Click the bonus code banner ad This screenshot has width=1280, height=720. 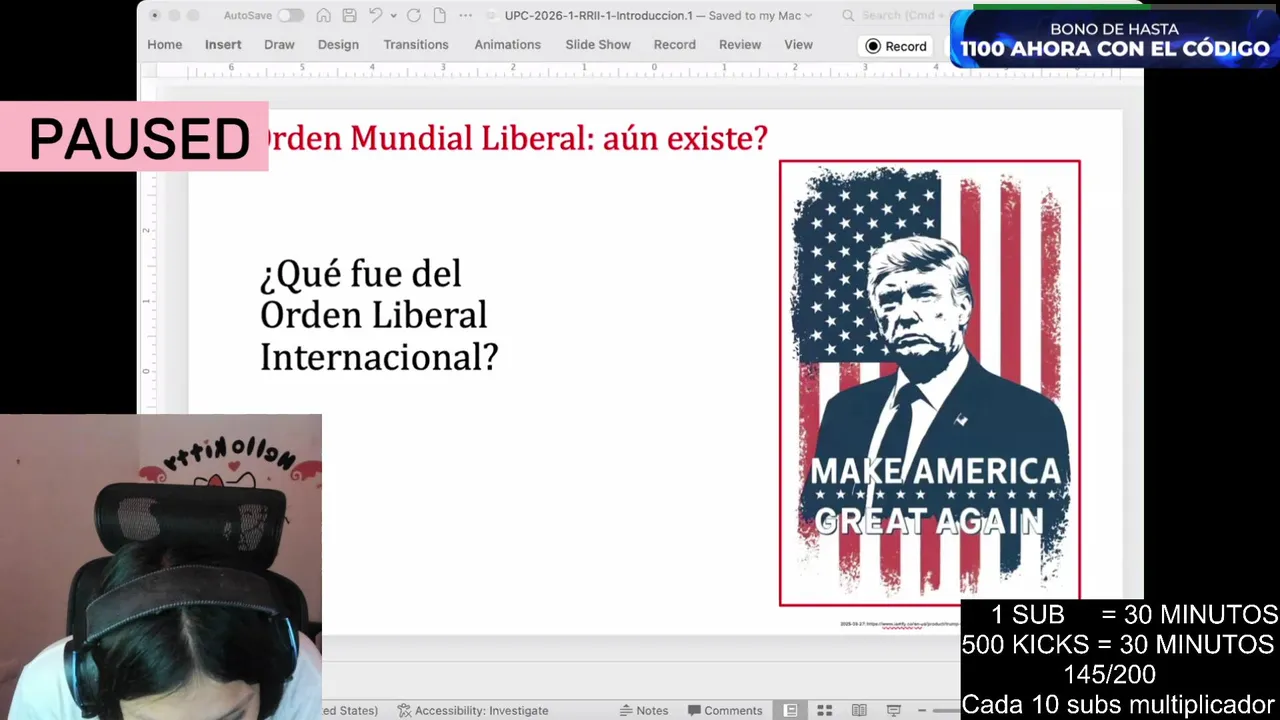(1114, 38)
